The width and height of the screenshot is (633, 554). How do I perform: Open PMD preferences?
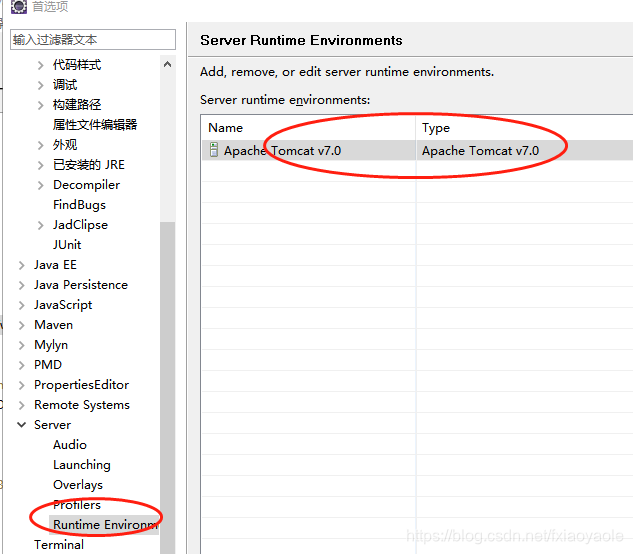pyautogui.click(x=48, y=365)
